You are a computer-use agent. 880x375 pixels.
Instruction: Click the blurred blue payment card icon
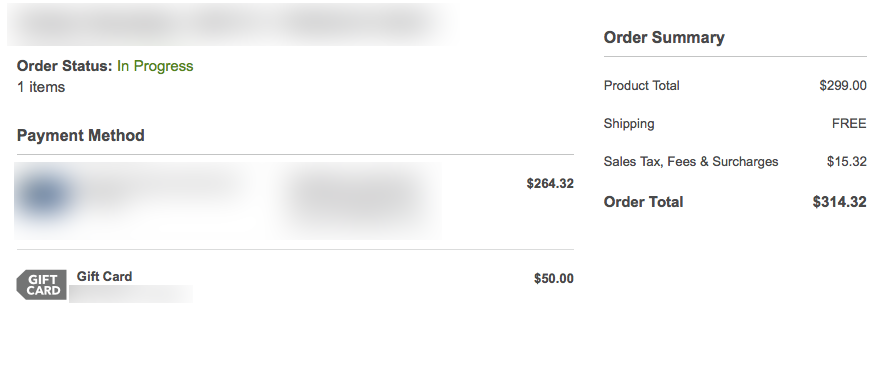pos(45,194)
